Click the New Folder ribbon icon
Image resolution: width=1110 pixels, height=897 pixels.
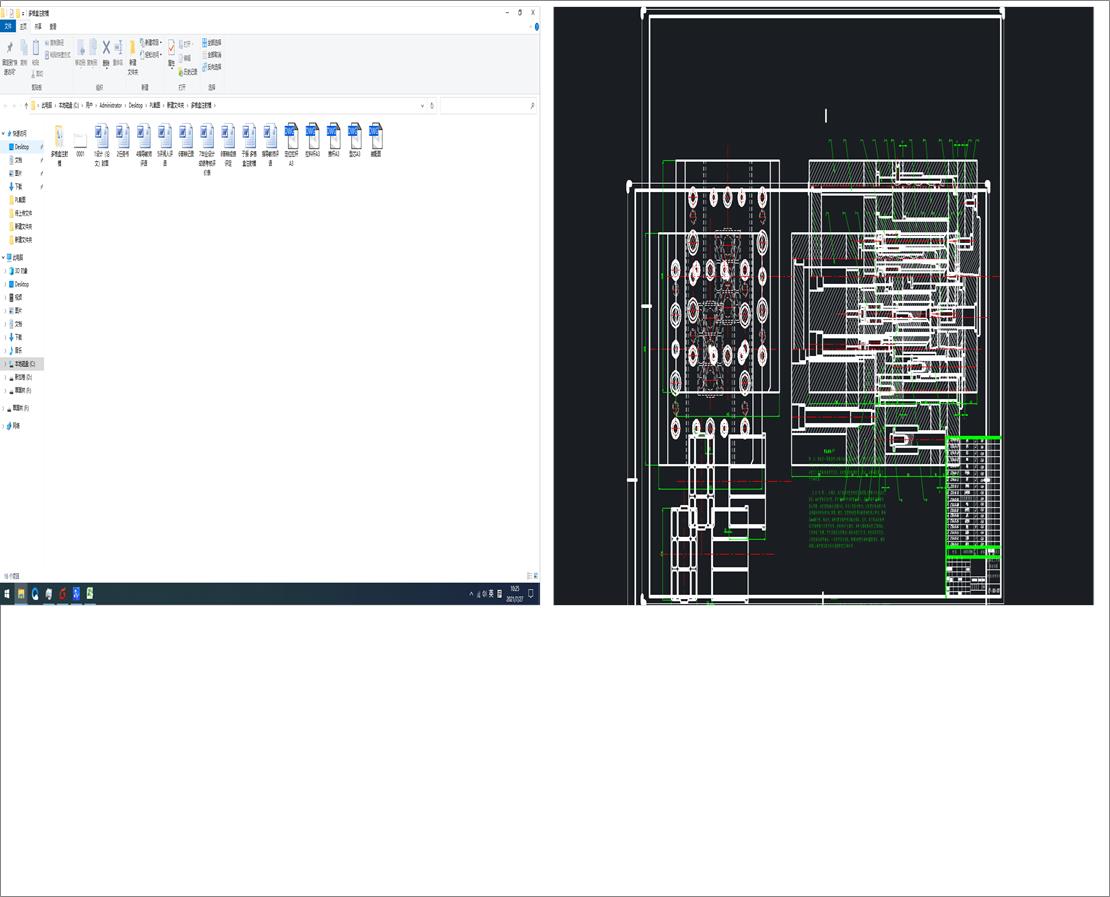(132, 52)
